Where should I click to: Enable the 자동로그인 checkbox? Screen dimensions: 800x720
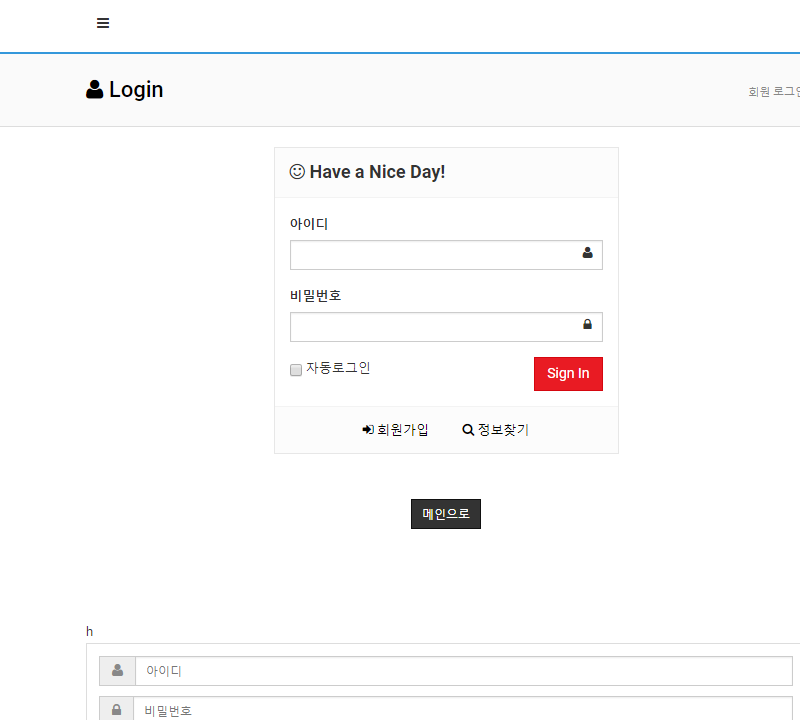pos(296,370)
